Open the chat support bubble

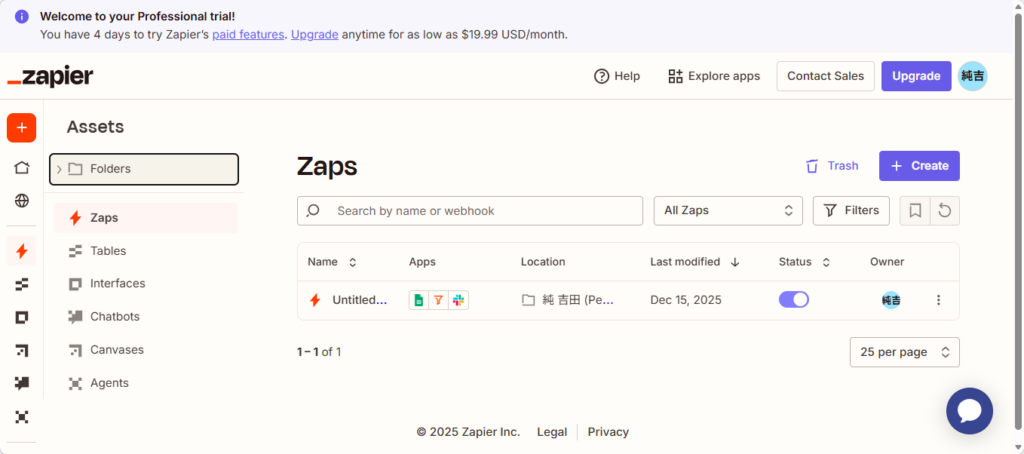click(x=969, y=411)
